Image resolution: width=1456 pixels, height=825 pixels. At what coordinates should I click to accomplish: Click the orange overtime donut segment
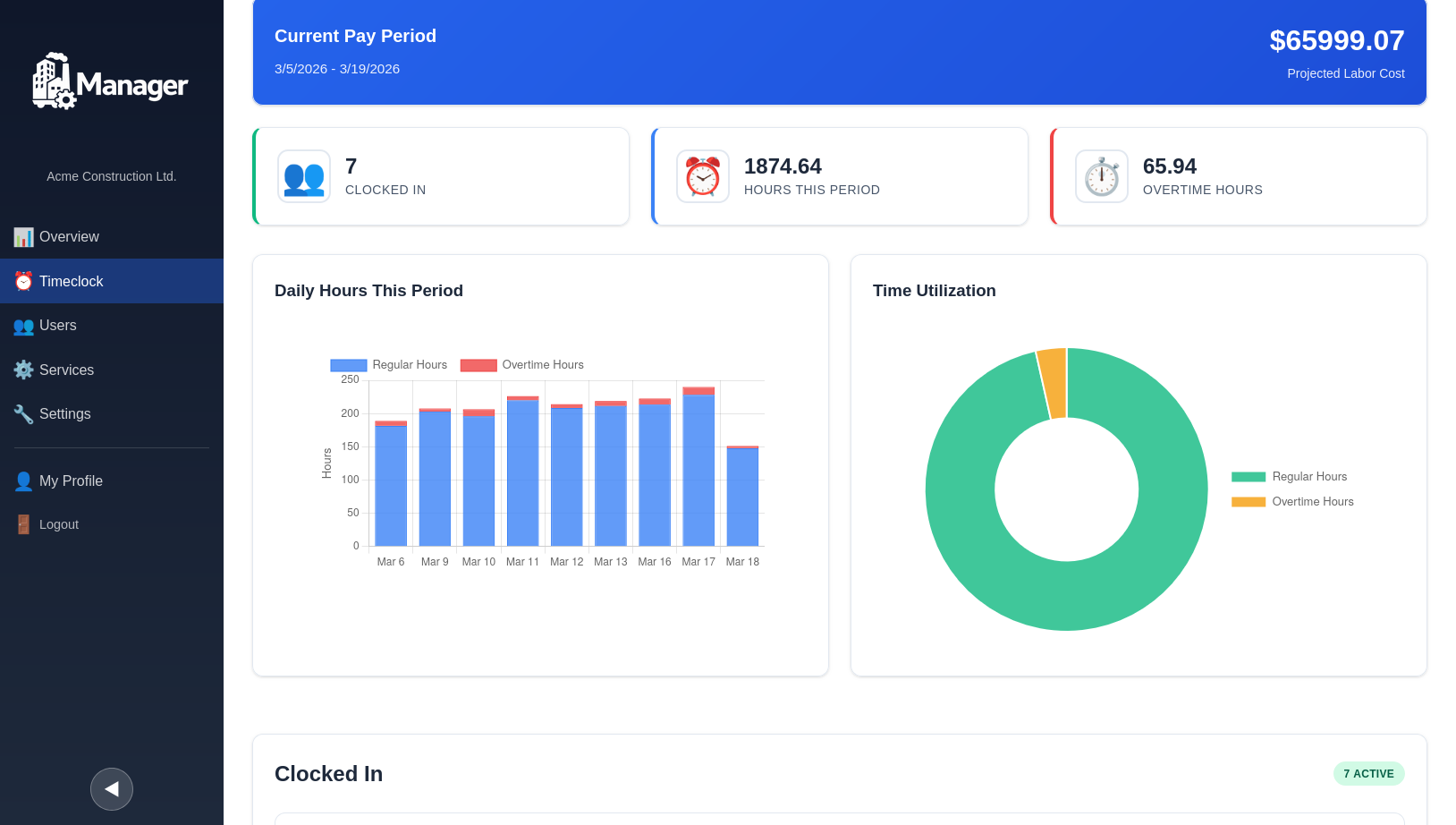click(1054, 383)
